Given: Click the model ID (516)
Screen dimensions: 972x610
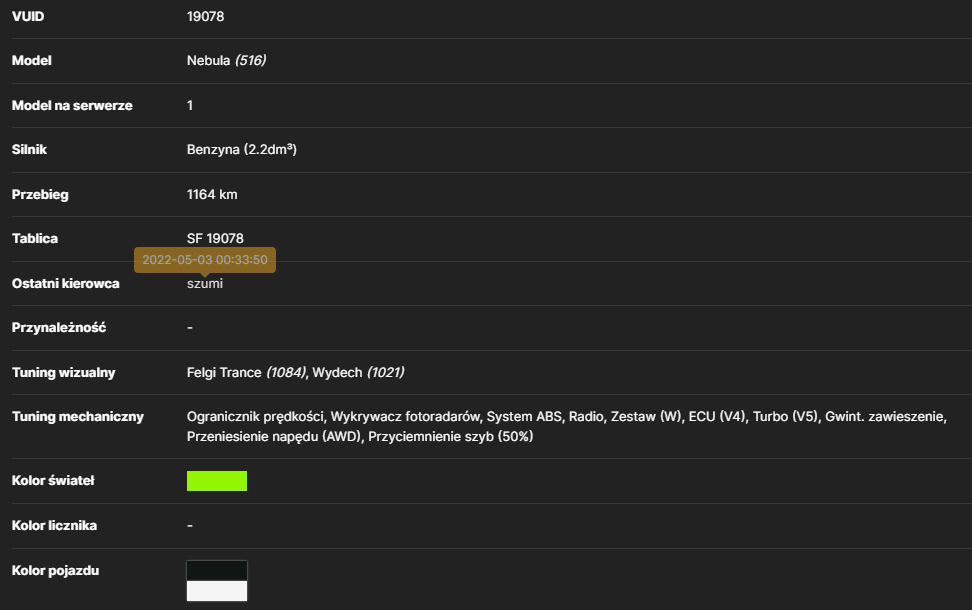Looking at the screenshot, I should [250, 60].
